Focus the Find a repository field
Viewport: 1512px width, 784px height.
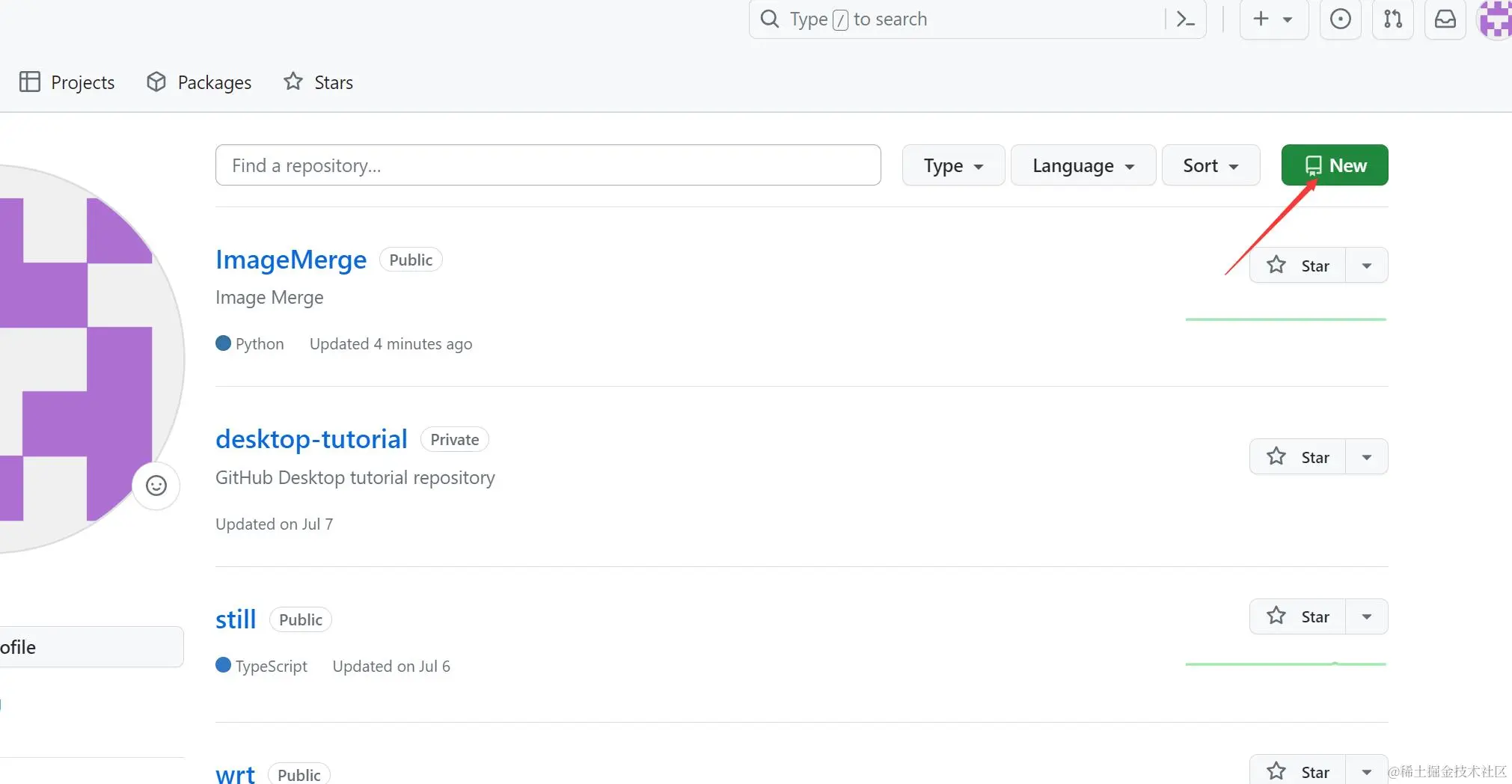tap(548, 165)
